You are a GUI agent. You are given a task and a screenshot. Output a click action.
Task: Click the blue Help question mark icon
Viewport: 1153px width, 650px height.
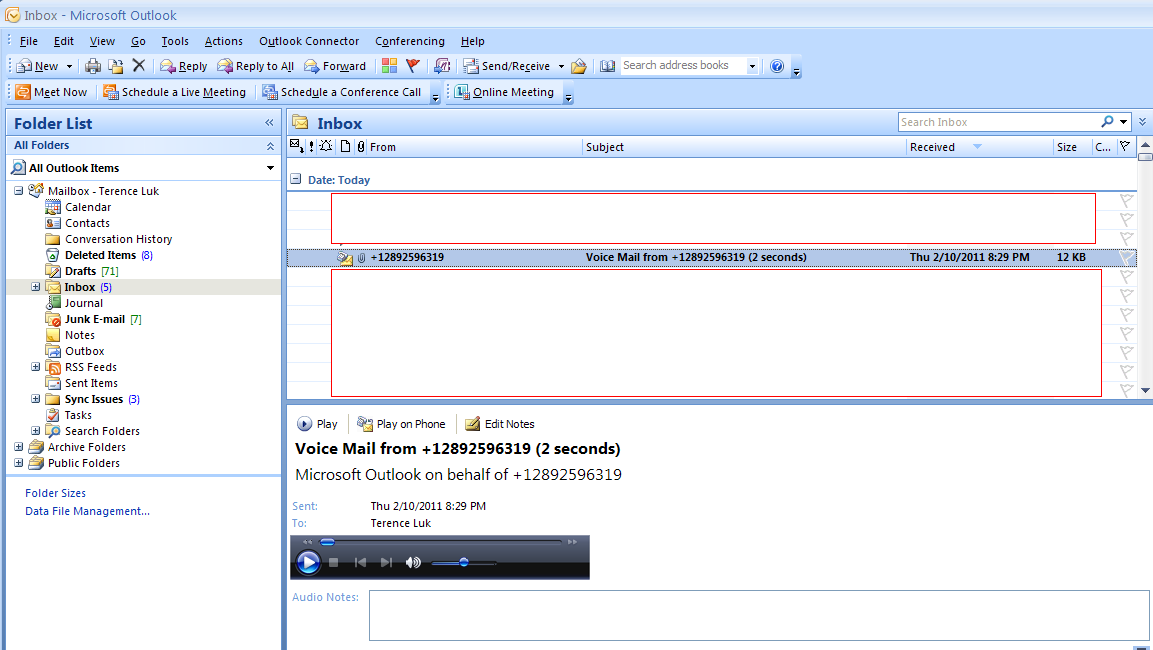(x=777, y=66)
